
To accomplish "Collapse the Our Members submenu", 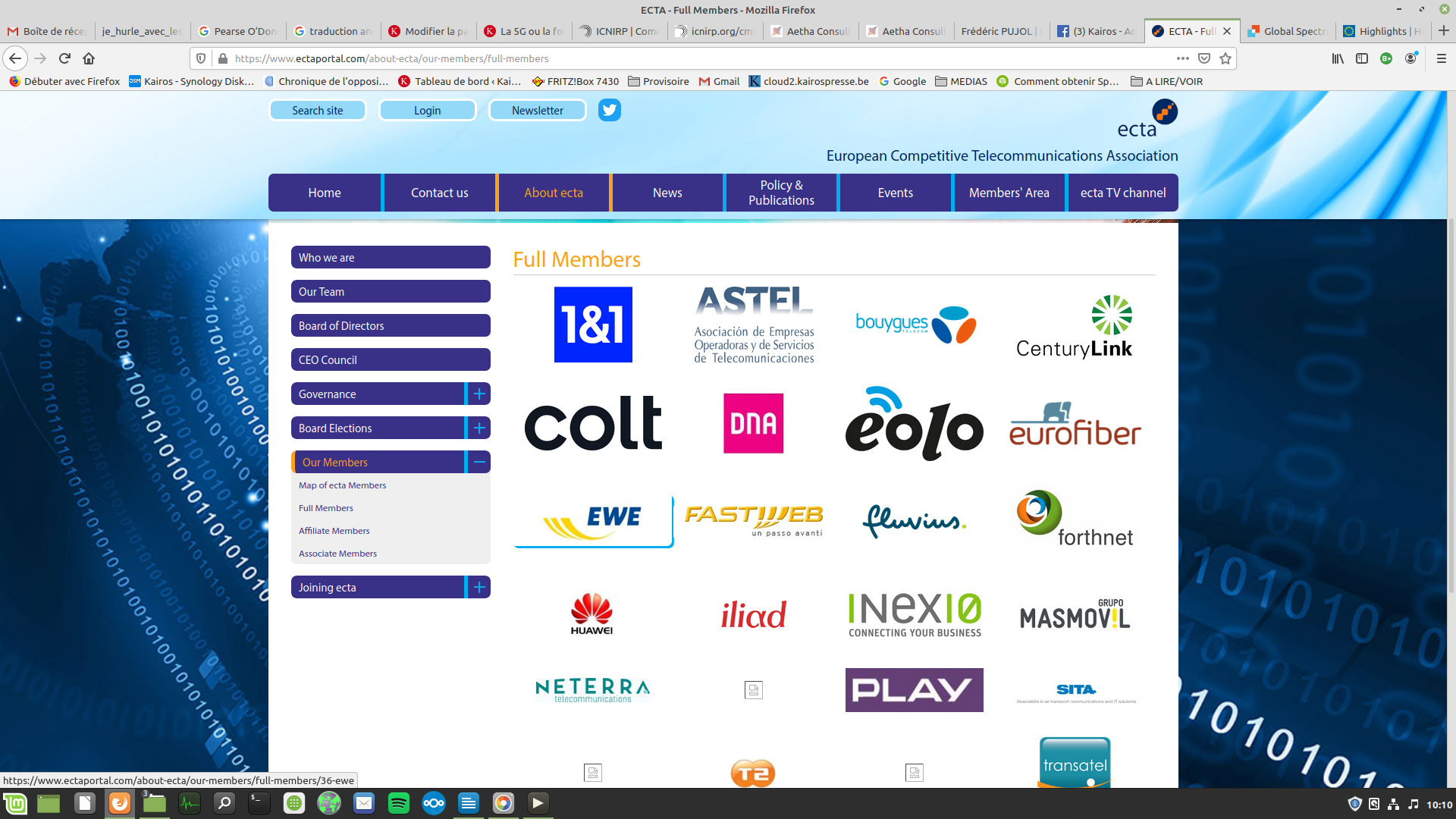I will pyautogui.click(x=479, y=462).
